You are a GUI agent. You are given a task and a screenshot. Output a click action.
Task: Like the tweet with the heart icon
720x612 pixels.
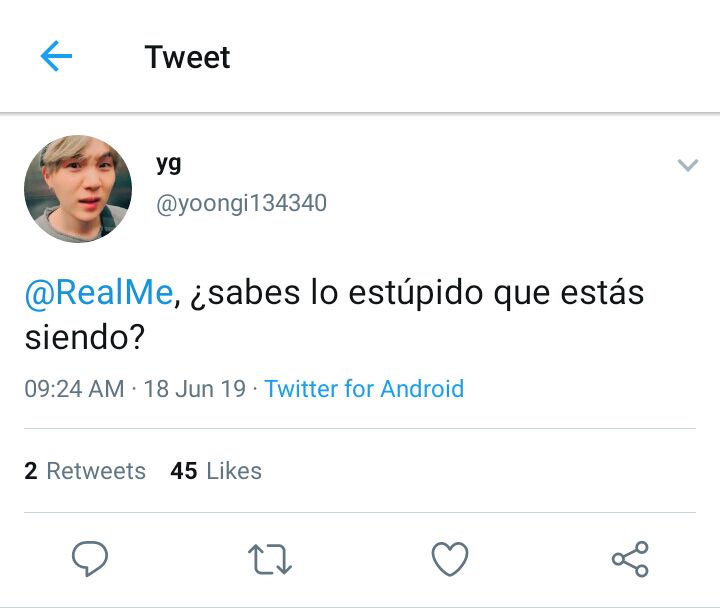coord(450,558)
